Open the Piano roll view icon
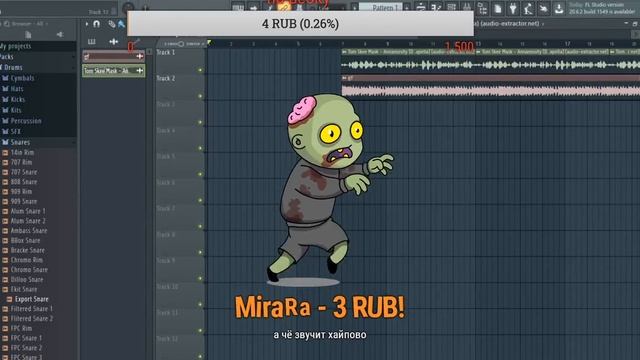The width and height of the screenshot is (640, 360). pos(436,8)
